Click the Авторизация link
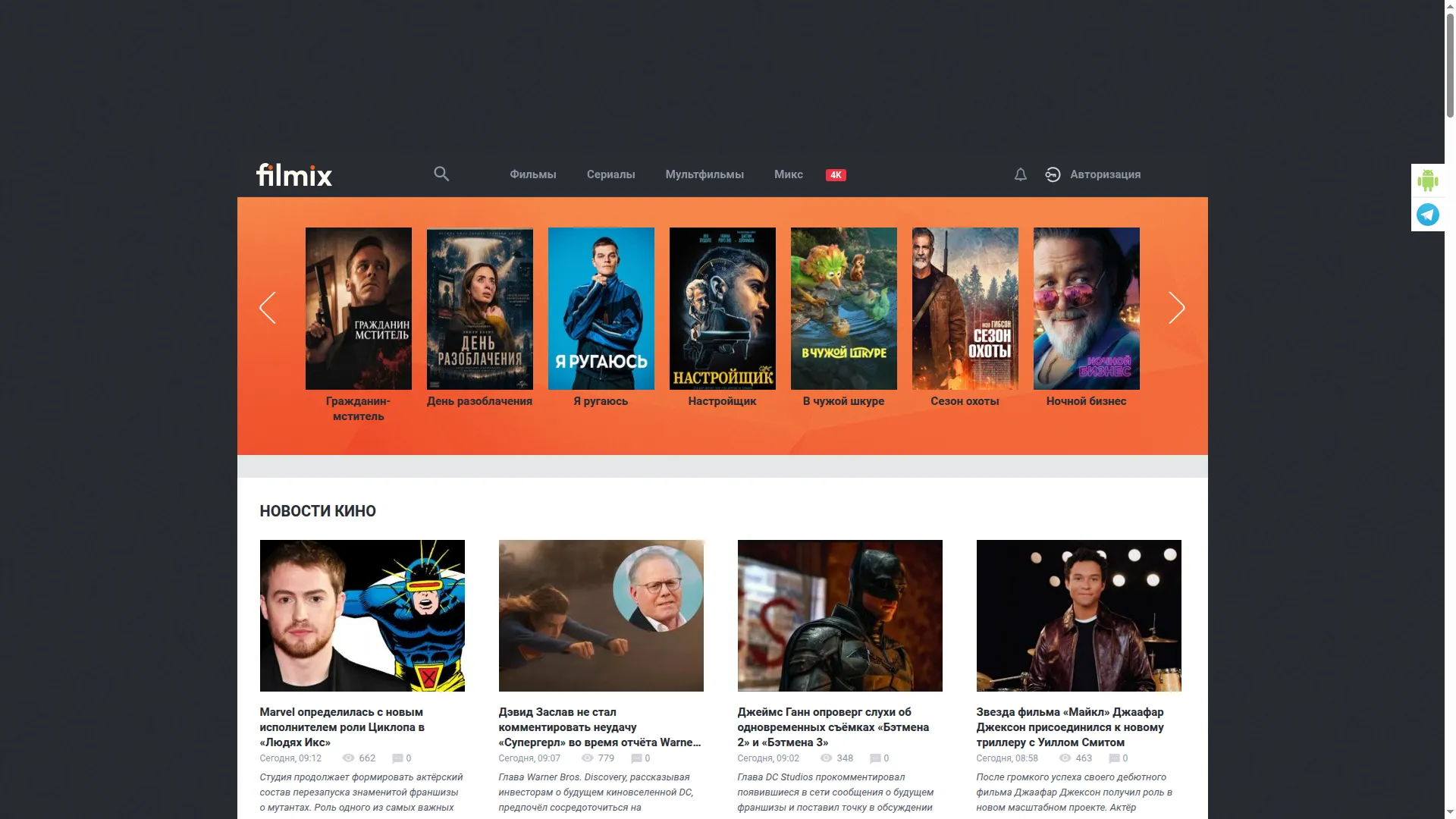The image size is (1456, 819). [1106, 174]
